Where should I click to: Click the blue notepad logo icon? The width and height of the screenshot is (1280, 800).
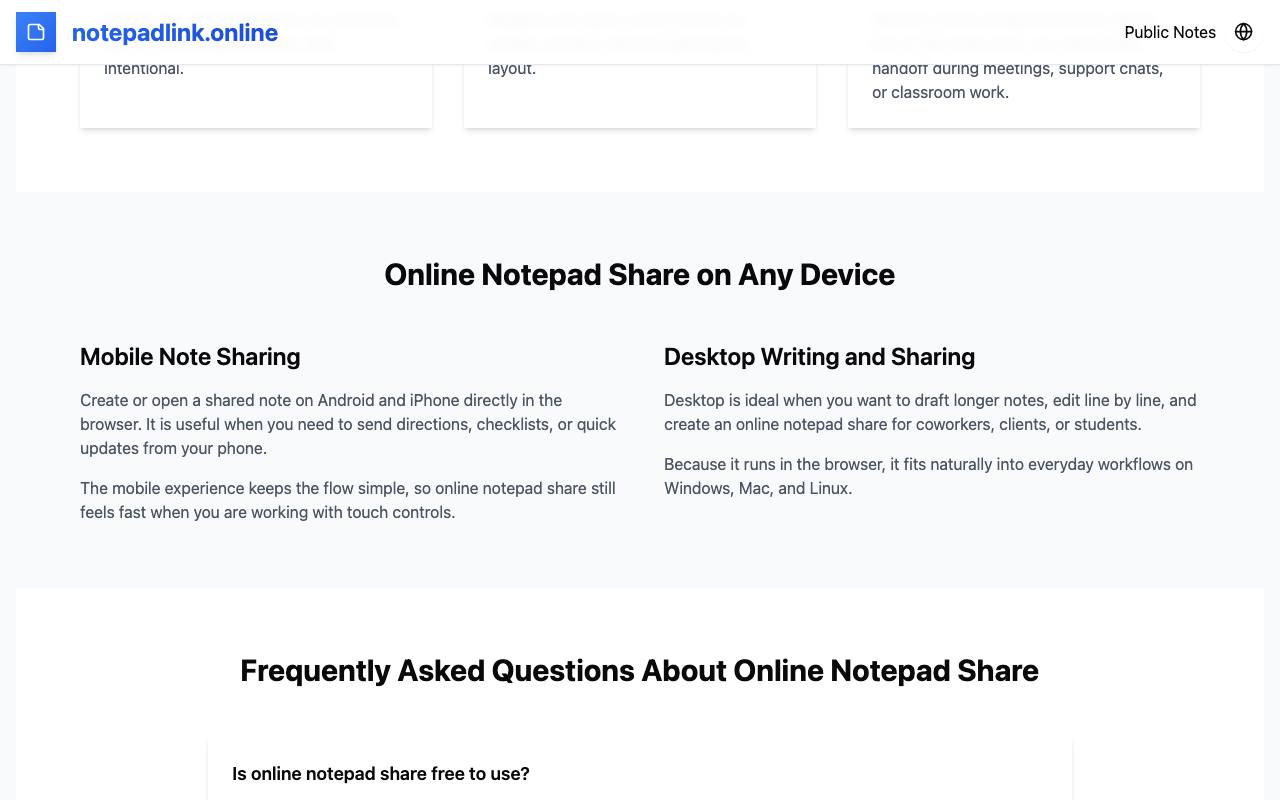(x=36, y=32)
